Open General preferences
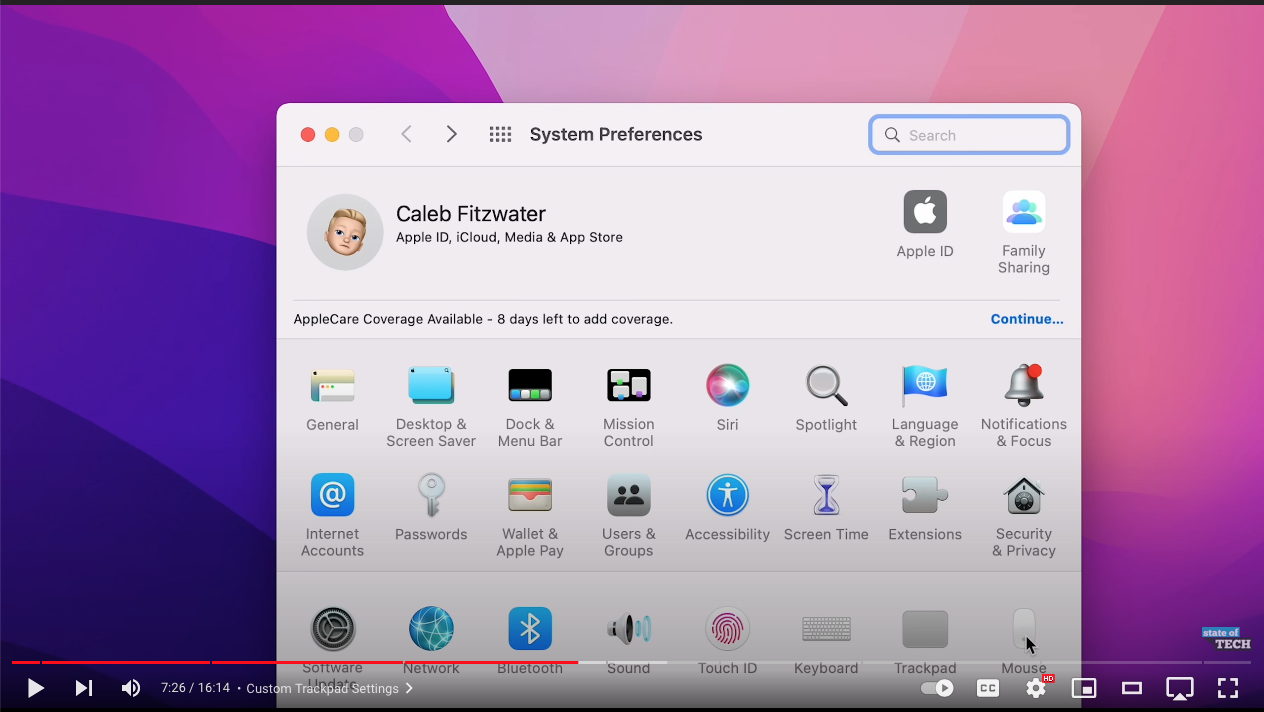 (x=332, y=398)
